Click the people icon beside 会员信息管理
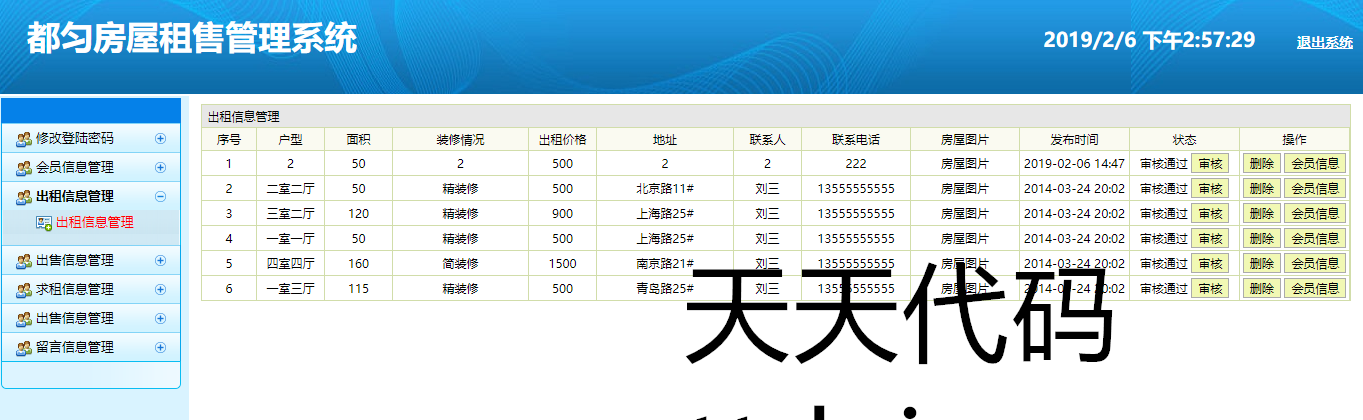Viewport: 1363px width, 420px height. click(24, 168)
